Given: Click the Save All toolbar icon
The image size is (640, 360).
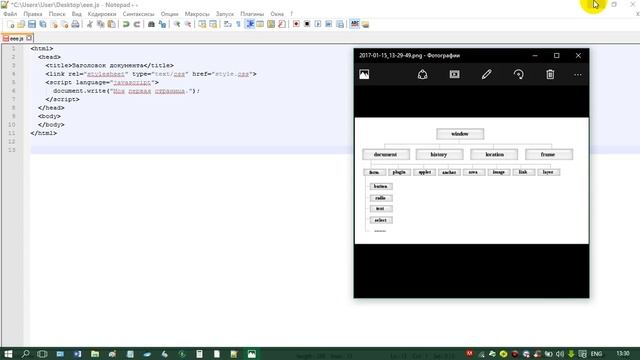Looking at the screenshot, I should pyautogui.click(x=43, y=24).
